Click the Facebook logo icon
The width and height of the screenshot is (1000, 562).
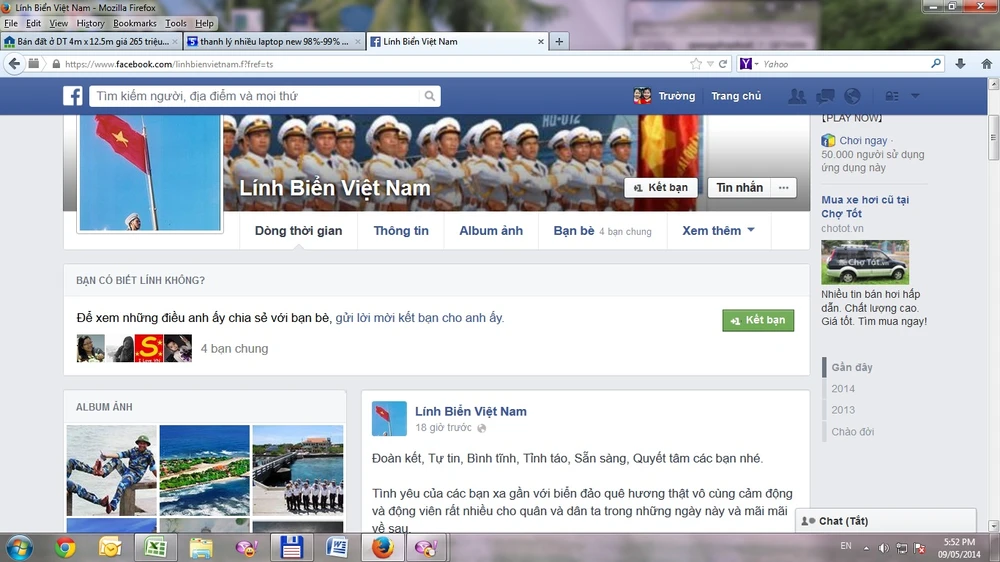tap(73, 96)
